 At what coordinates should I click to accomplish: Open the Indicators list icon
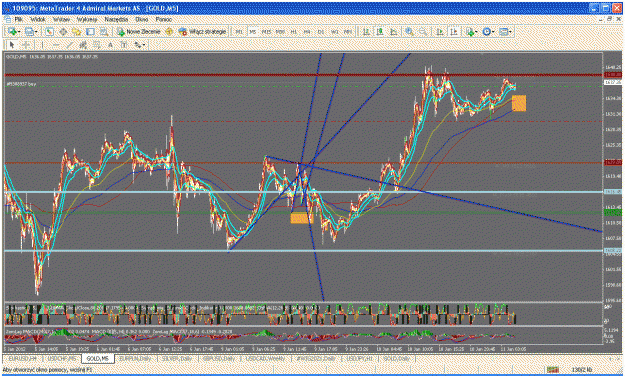pos(469,31)
